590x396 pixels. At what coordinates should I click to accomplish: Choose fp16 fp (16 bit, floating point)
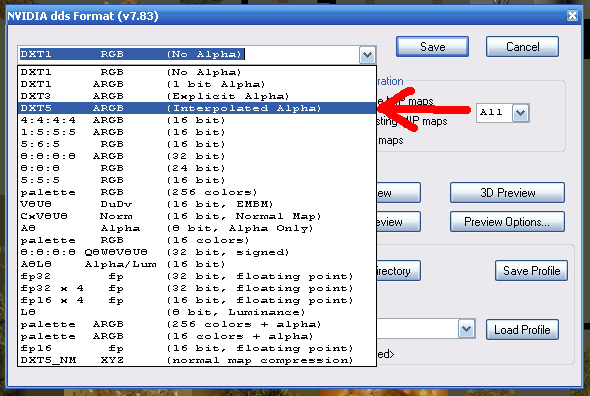click(x=197, y=349)
